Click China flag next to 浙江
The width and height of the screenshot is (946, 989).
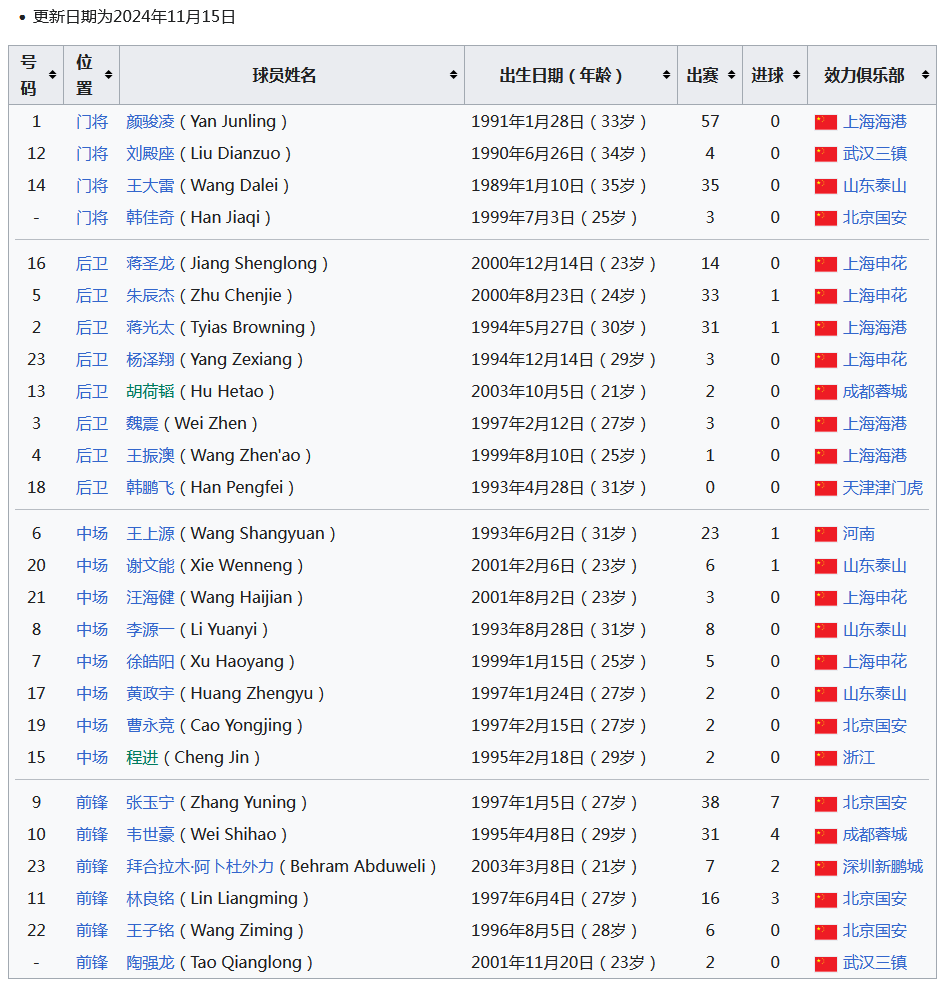826,758
